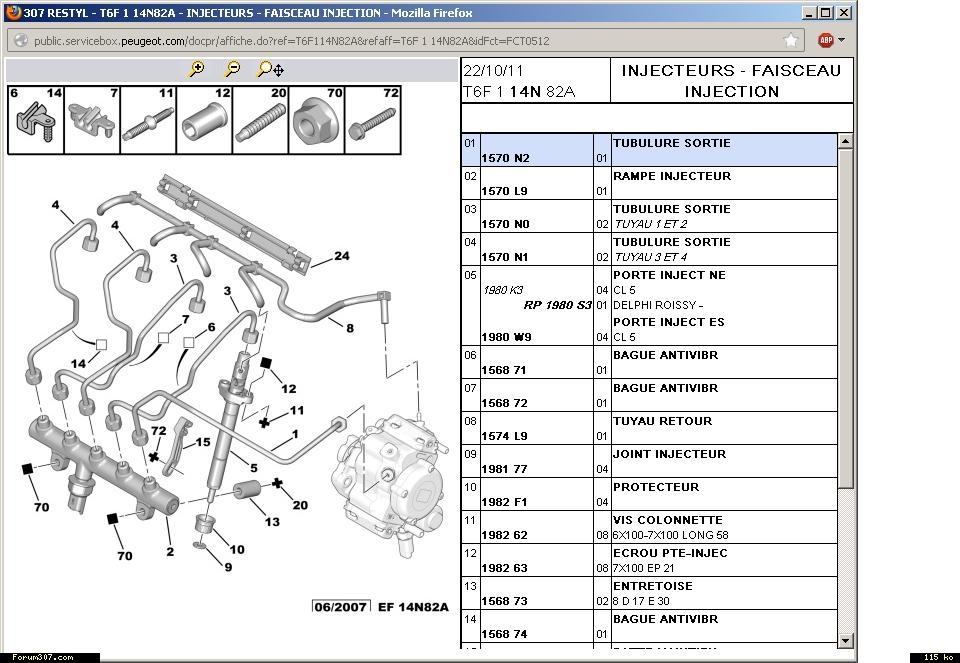Click the URL address bar field
The width and height of the screenshot is (960, 663).
400,41
